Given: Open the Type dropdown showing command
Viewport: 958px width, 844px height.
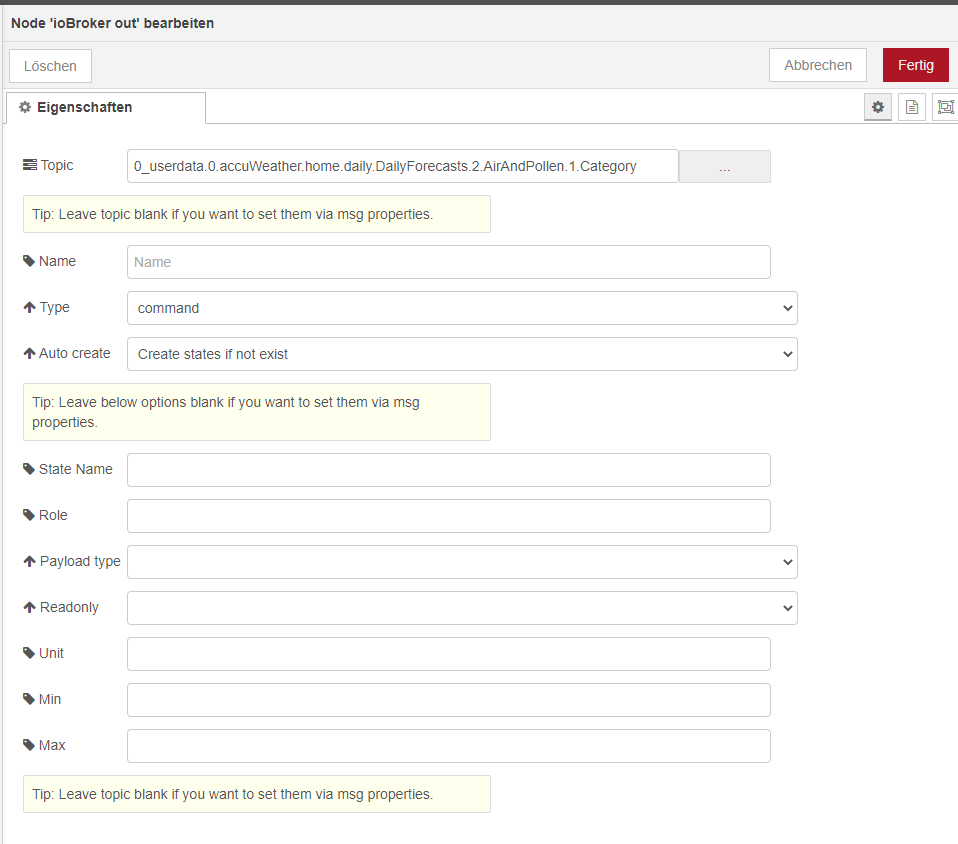Looking at the screenshot, I should click(462, 308).
